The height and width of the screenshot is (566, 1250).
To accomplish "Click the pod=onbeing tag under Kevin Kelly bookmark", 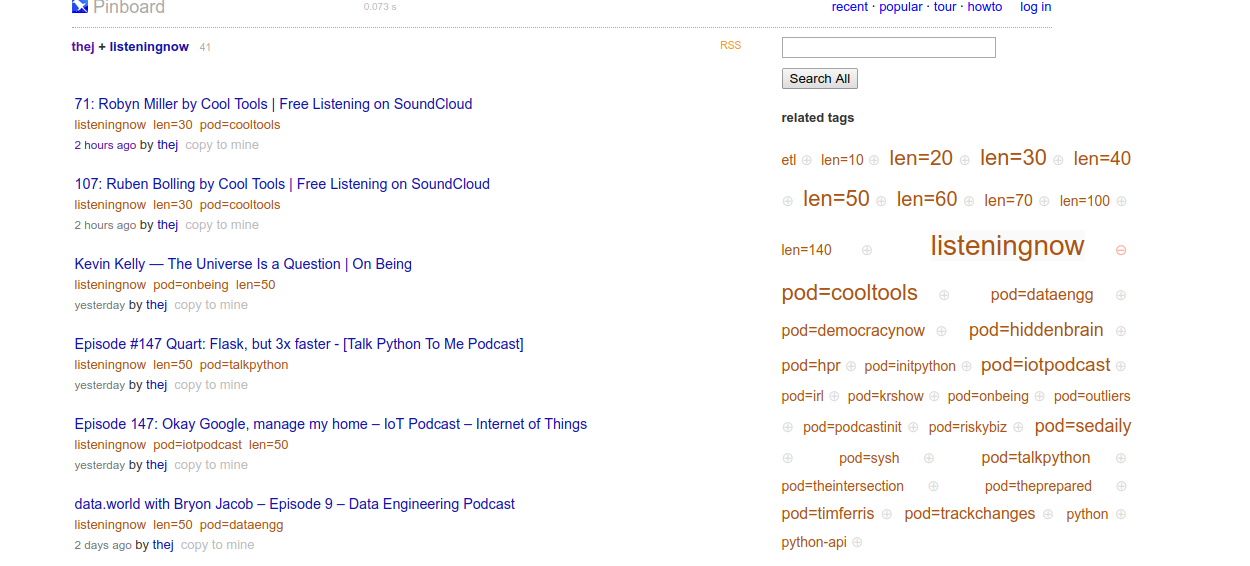I will point(191,285).
